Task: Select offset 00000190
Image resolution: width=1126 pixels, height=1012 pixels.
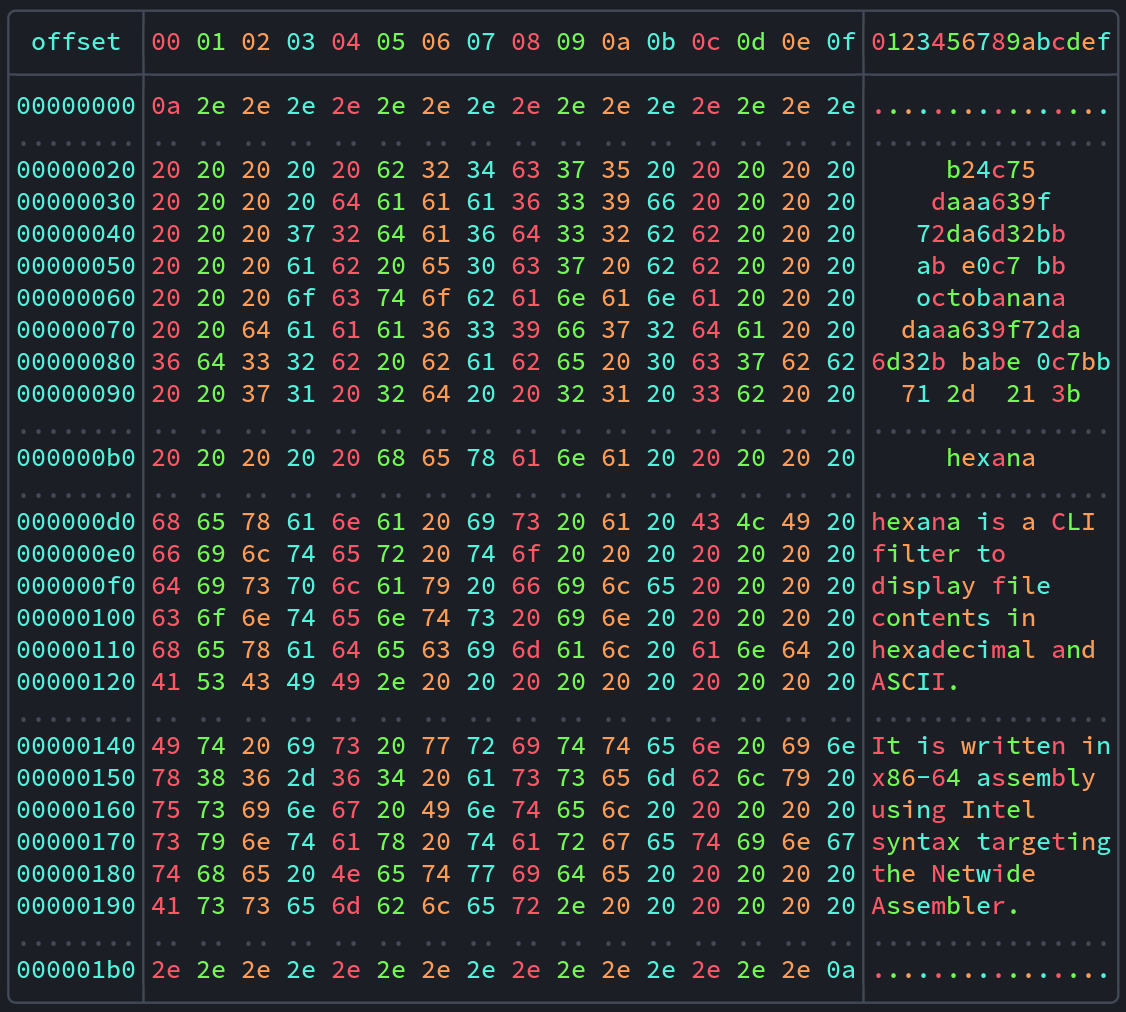Action: click(x=76, y=906)
